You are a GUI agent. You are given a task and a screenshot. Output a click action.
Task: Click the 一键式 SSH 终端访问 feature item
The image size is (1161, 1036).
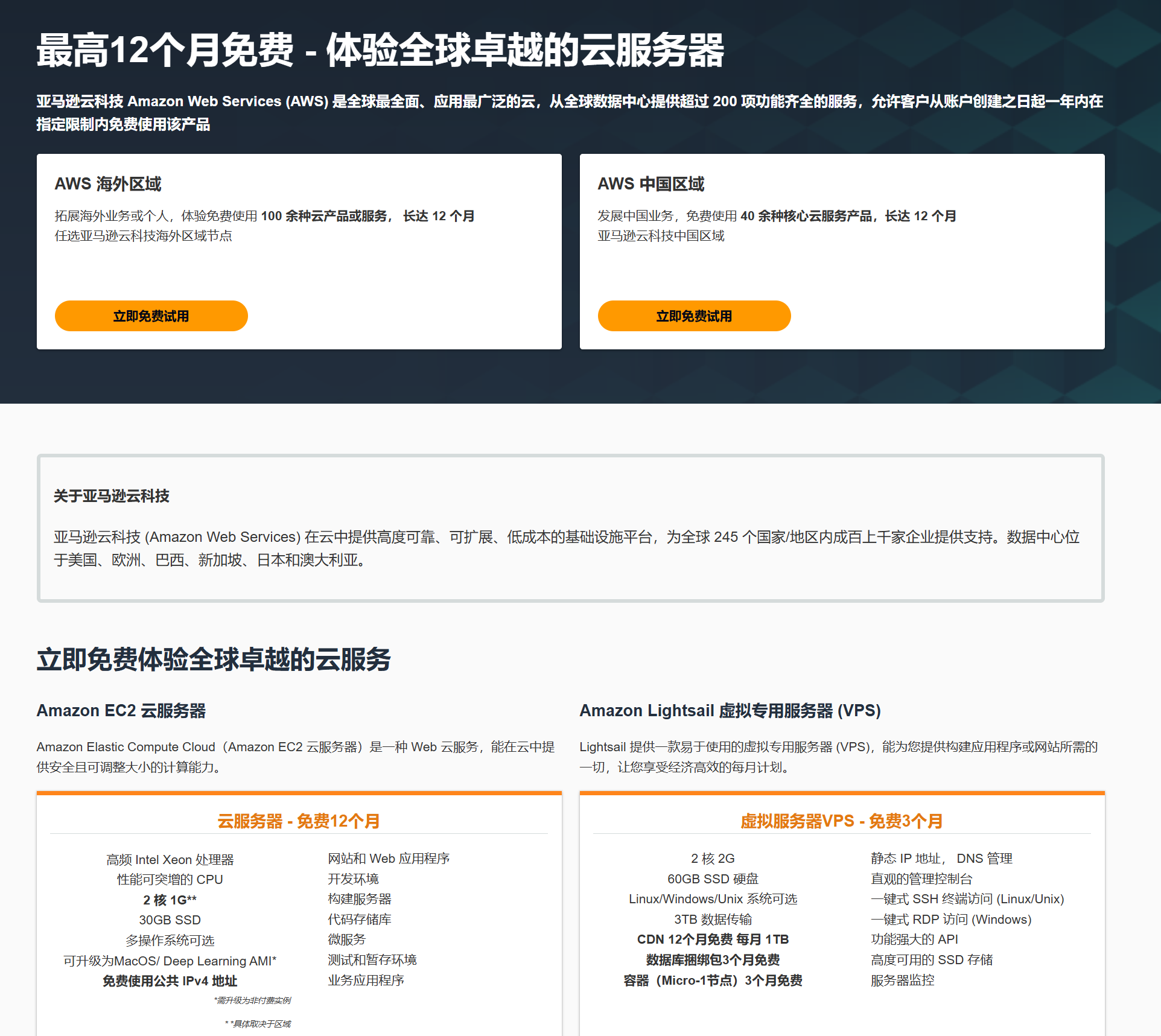(967, 899)
